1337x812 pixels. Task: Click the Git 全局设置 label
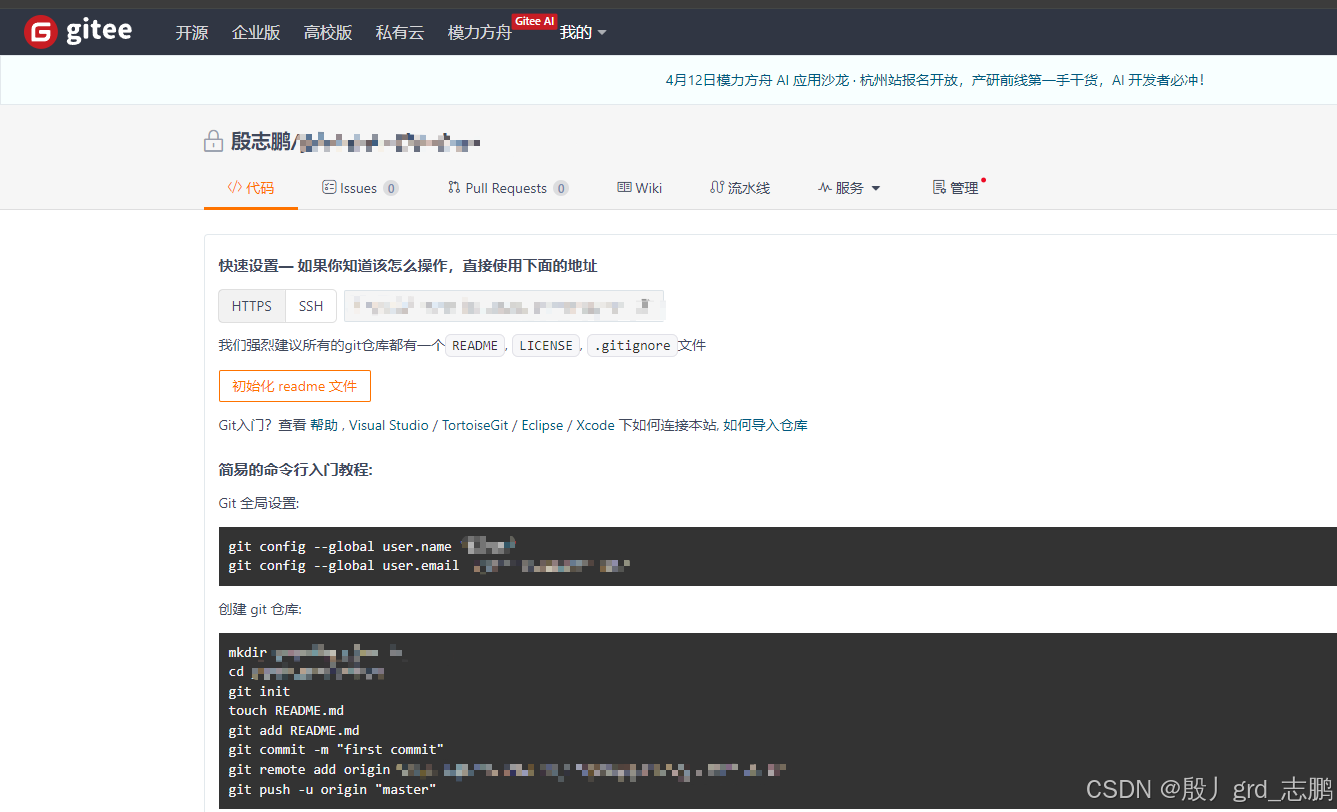(x=259, y=503)
